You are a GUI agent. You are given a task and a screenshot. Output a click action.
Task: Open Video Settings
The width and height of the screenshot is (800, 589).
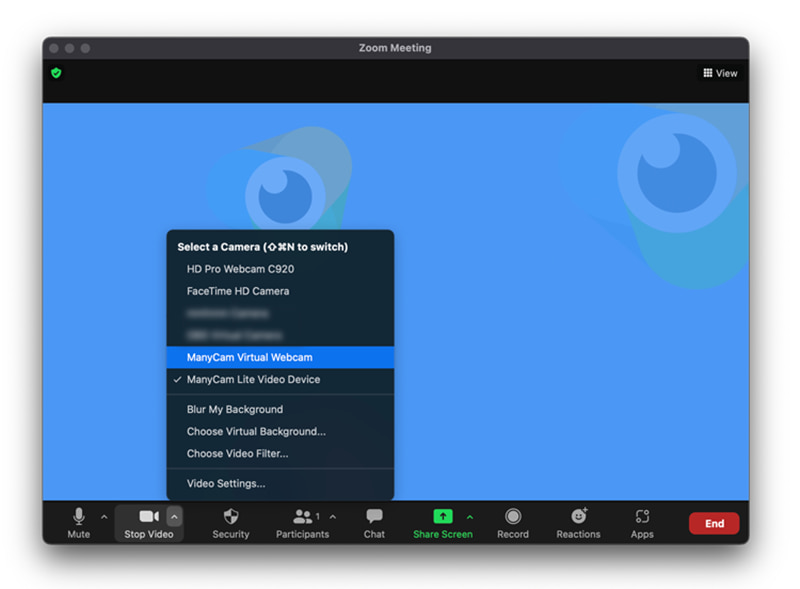(x=280, y=483)
